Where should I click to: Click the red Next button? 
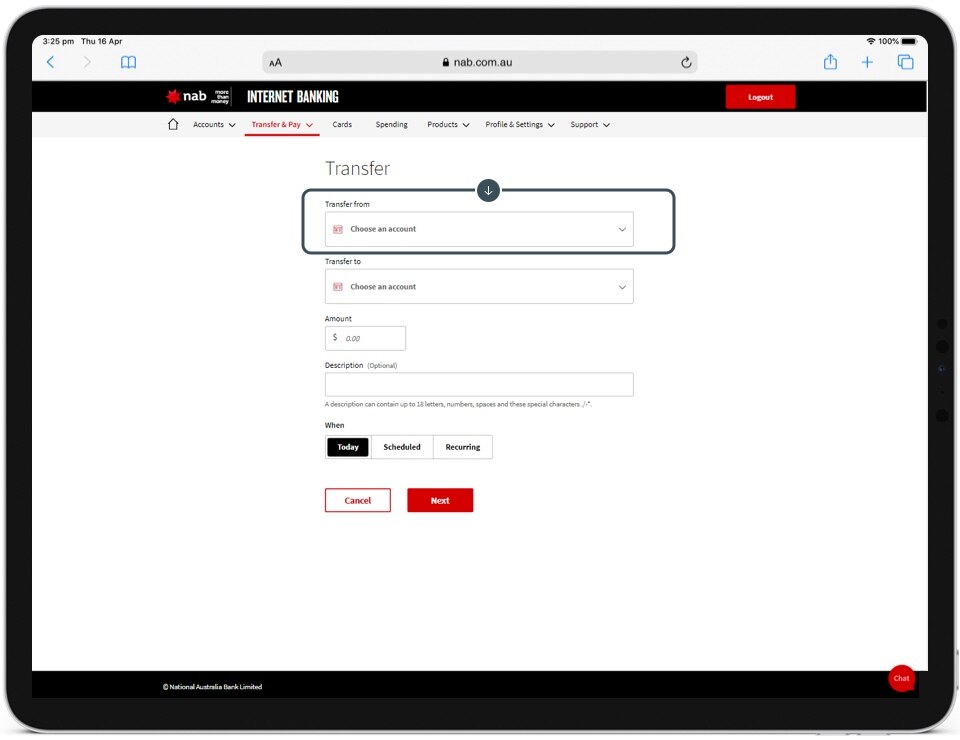(440, 500)
